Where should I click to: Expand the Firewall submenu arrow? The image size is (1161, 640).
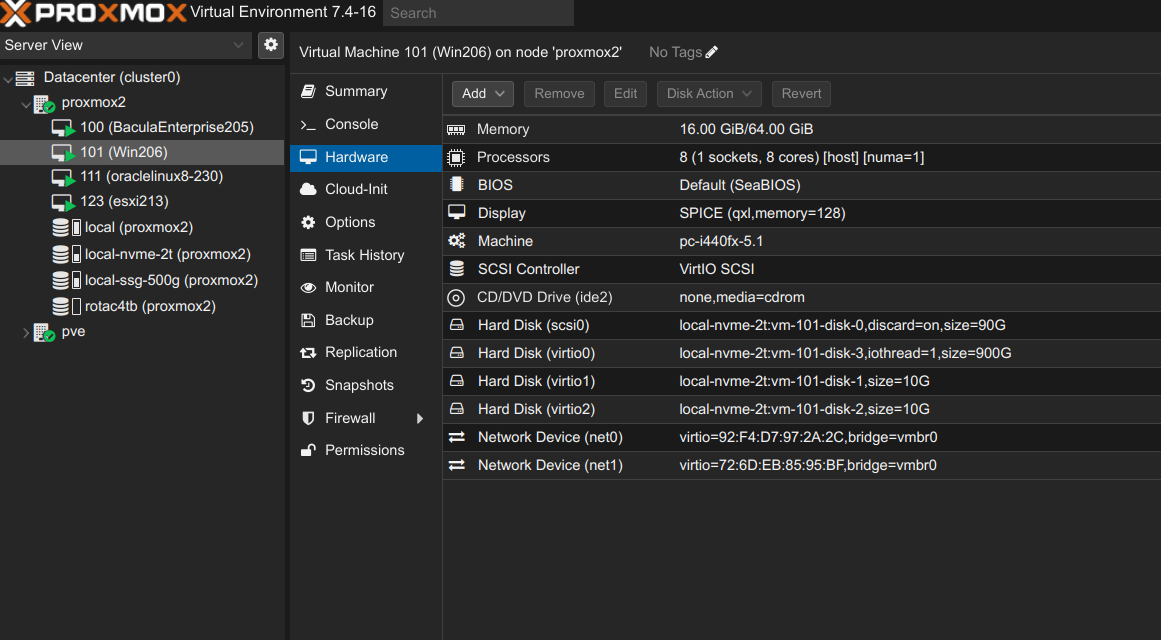tap(420, 419)
